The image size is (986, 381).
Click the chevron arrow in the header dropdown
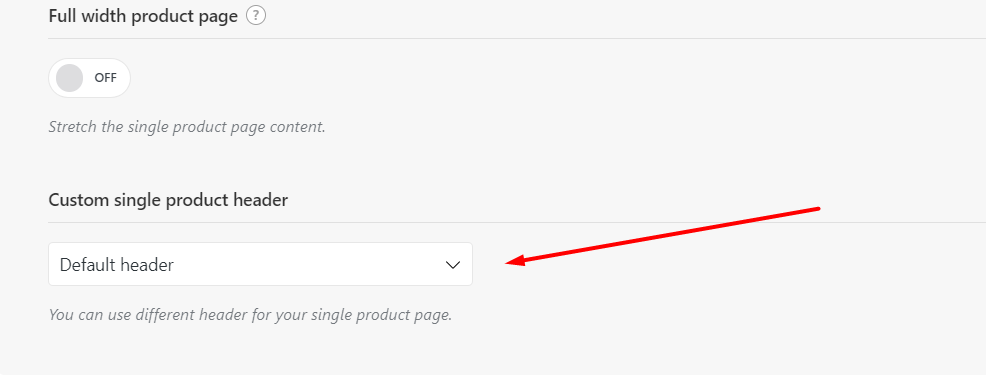(453, 265)
